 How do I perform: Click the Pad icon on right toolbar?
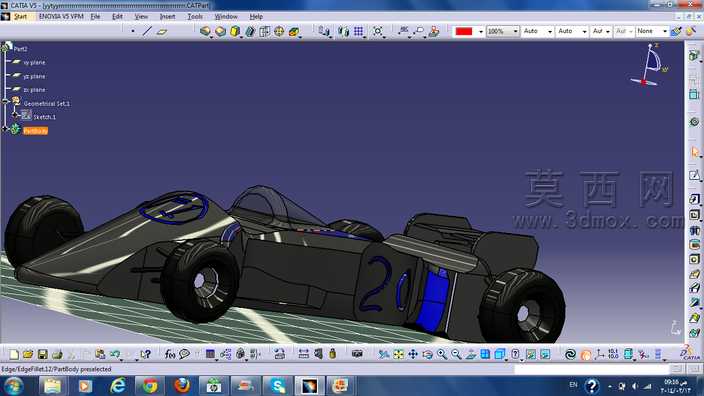point(694,199)
